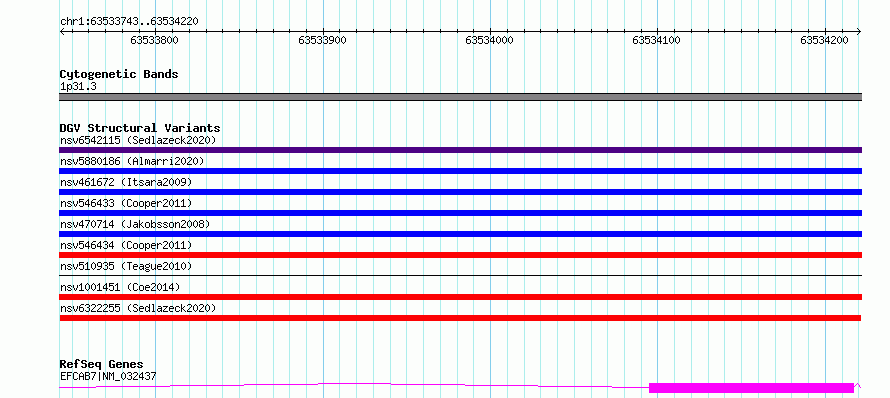The width and height of the screenshot is (890, 398).
Task: Click the nsv6542115 (Sedlazeck2020) variant label
Action: 138,140
